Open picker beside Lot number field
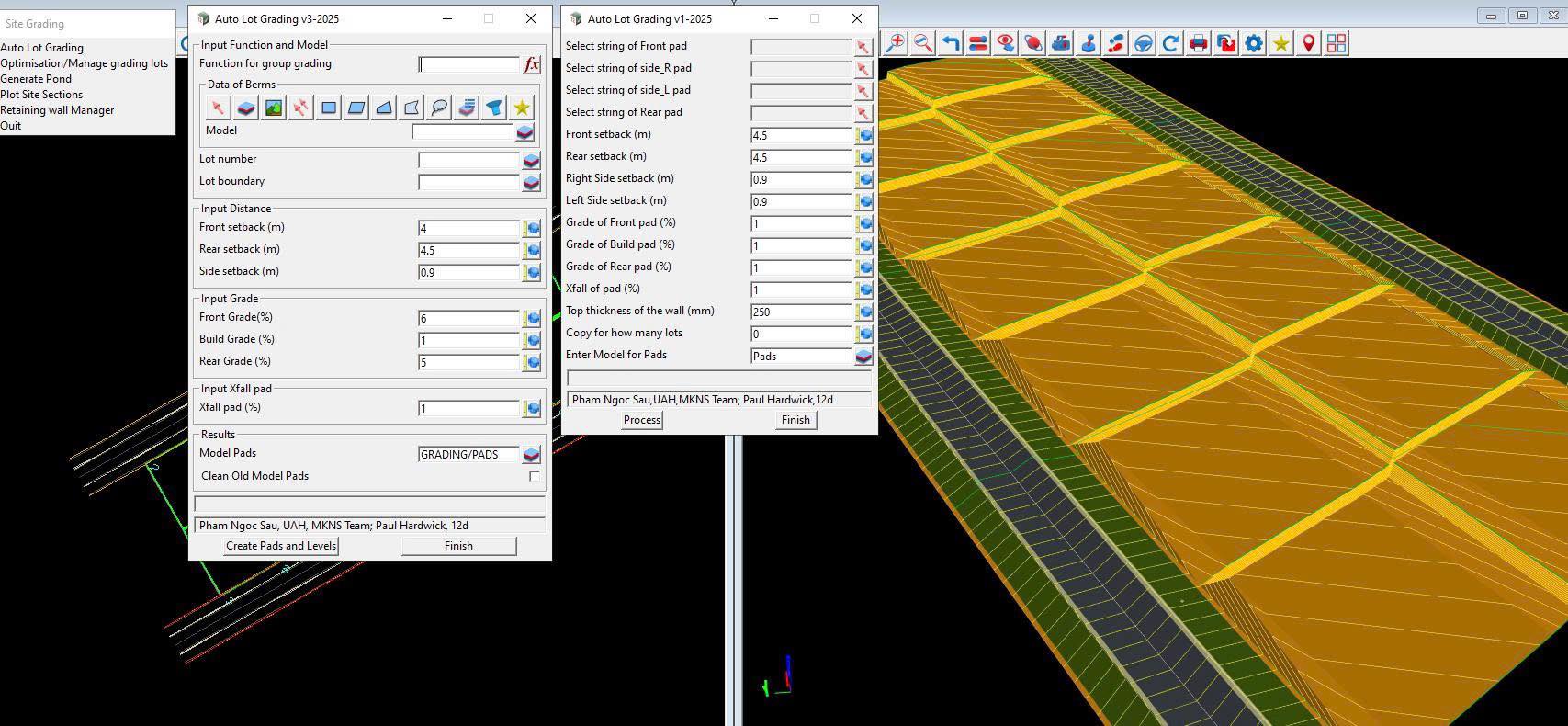This screenshot has height=726, width=1568. [531, 160]
